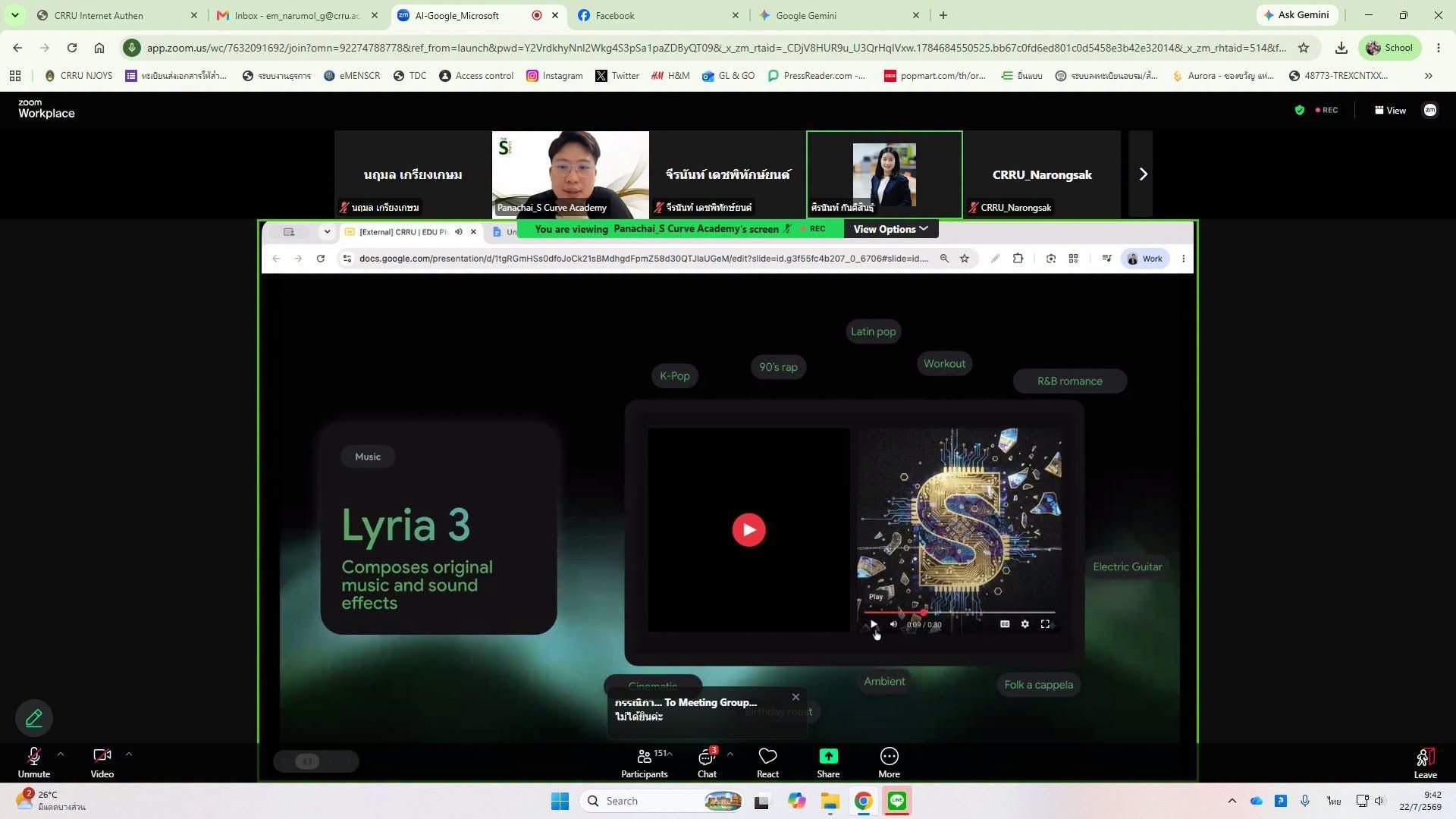Open LINE app from taskbar

click(897, 801)
